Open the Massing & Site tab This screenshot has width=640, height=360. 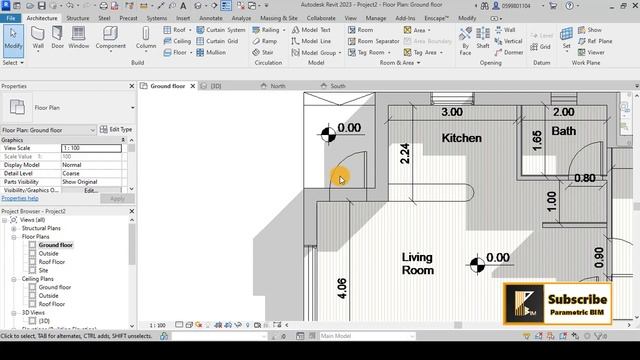point(279,18)
